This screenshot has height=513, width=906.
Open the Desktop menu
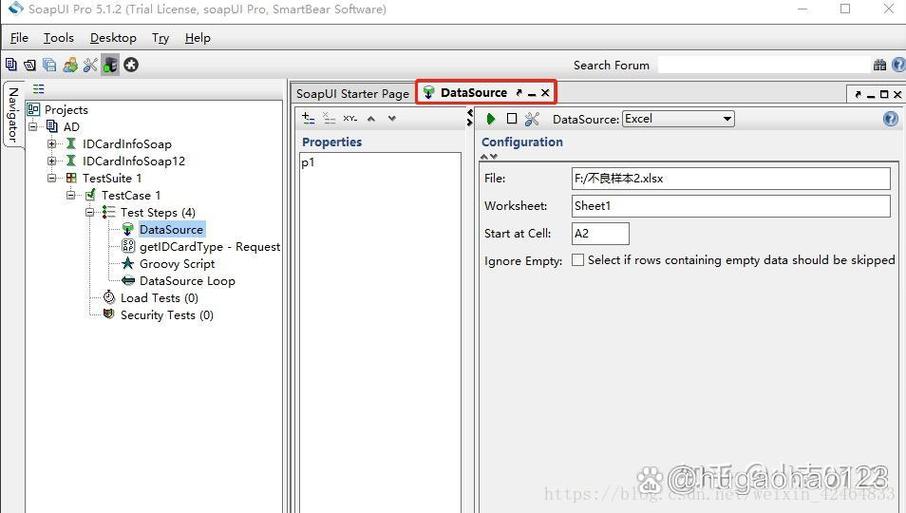pyautogui.click(x=113, y=38)
